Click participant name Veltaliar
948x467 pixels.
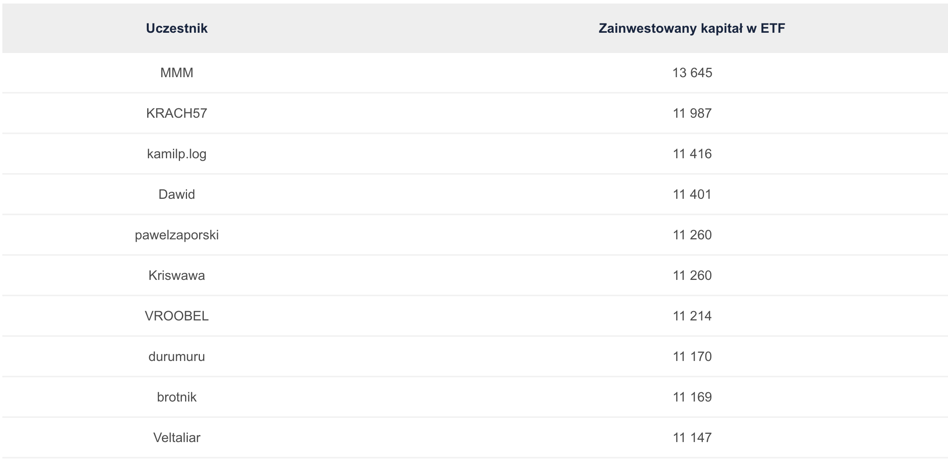tap(176, 437)
